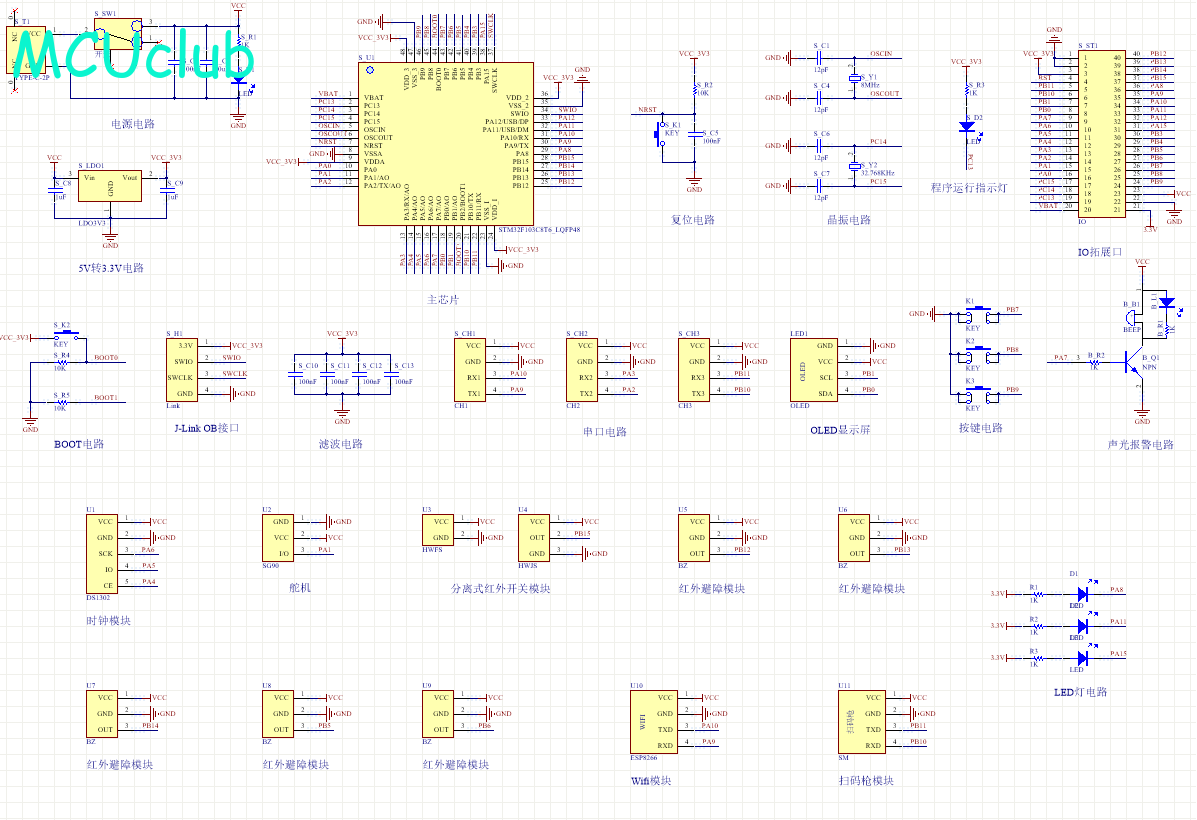1197x820 pixels.
Task: Select the '串口电路' section label
Action: tap(605, 432)
